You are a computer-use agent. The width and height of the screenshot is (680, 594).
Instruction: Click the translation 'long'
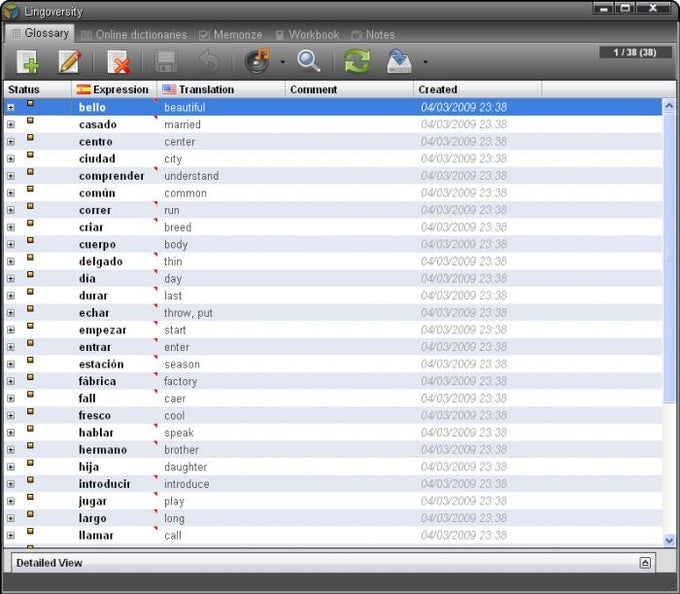point(174,519)
